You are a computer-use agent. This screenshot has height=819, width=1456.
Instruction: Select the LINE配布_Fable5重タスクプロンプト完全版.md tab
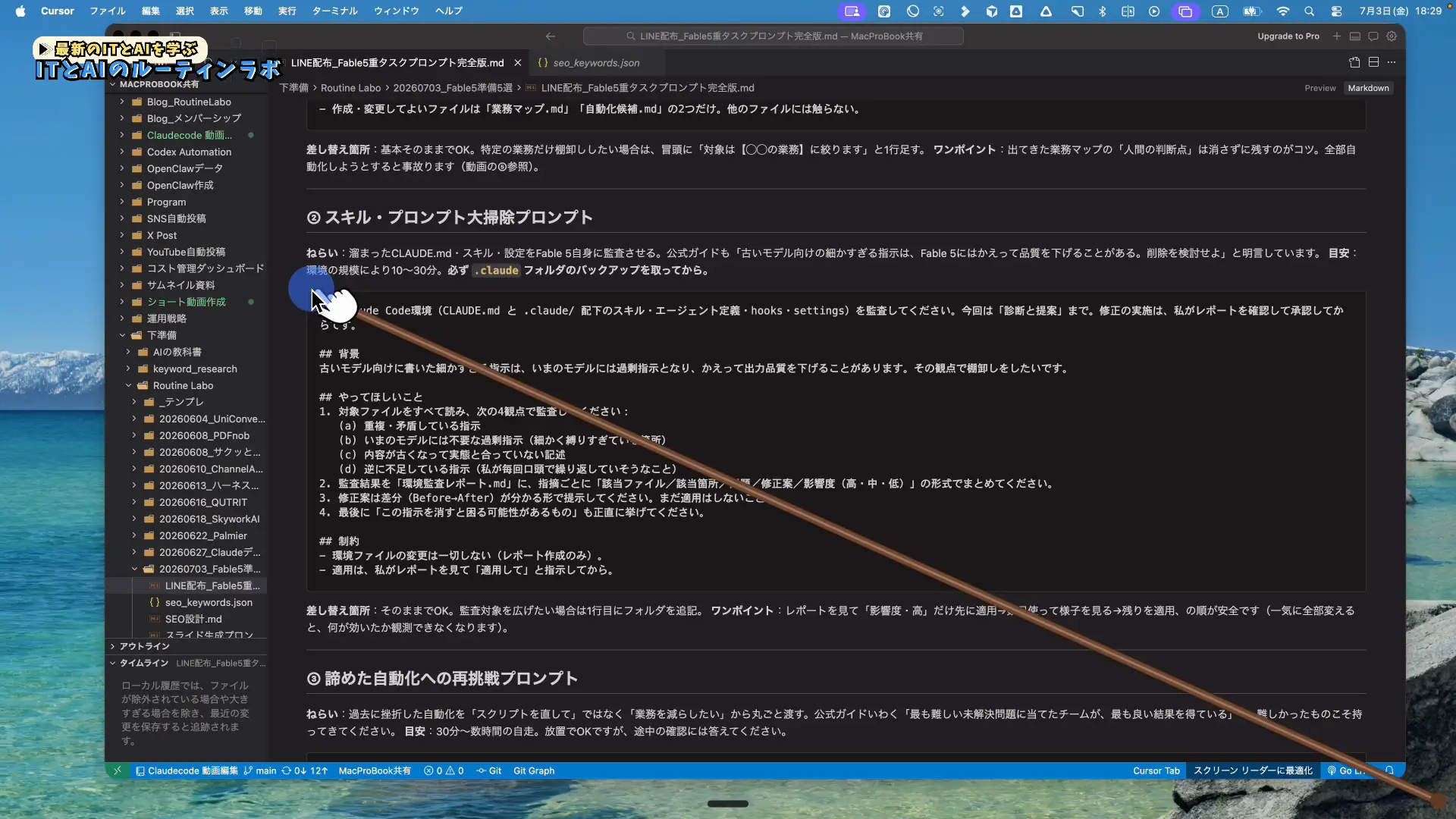coord(397,62)
